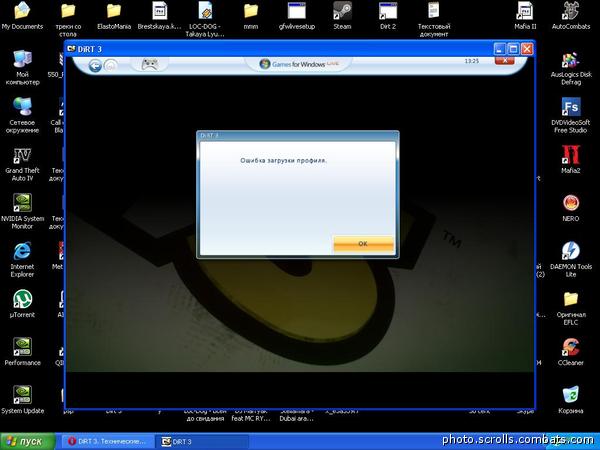
Task: Minimize the DiRT 3 window
Action: coord(499,49)
